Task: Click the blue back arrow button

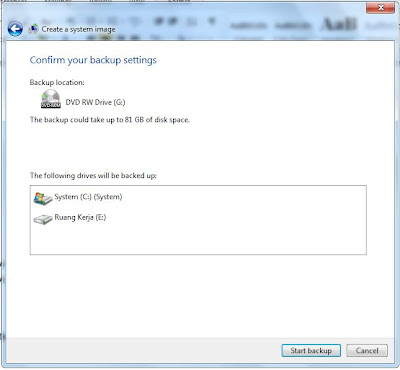Action: pos(15,29)
